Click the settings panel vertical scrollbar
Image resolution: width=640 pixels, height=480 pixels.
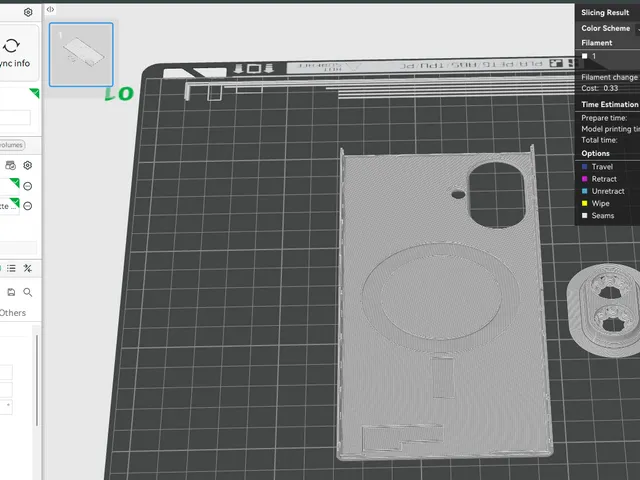point(37,380)
